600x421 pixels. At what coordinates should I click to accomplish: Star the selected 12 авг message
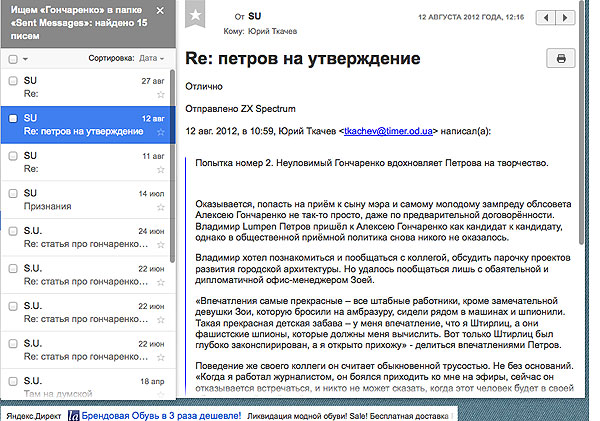[x=160, y=132]
